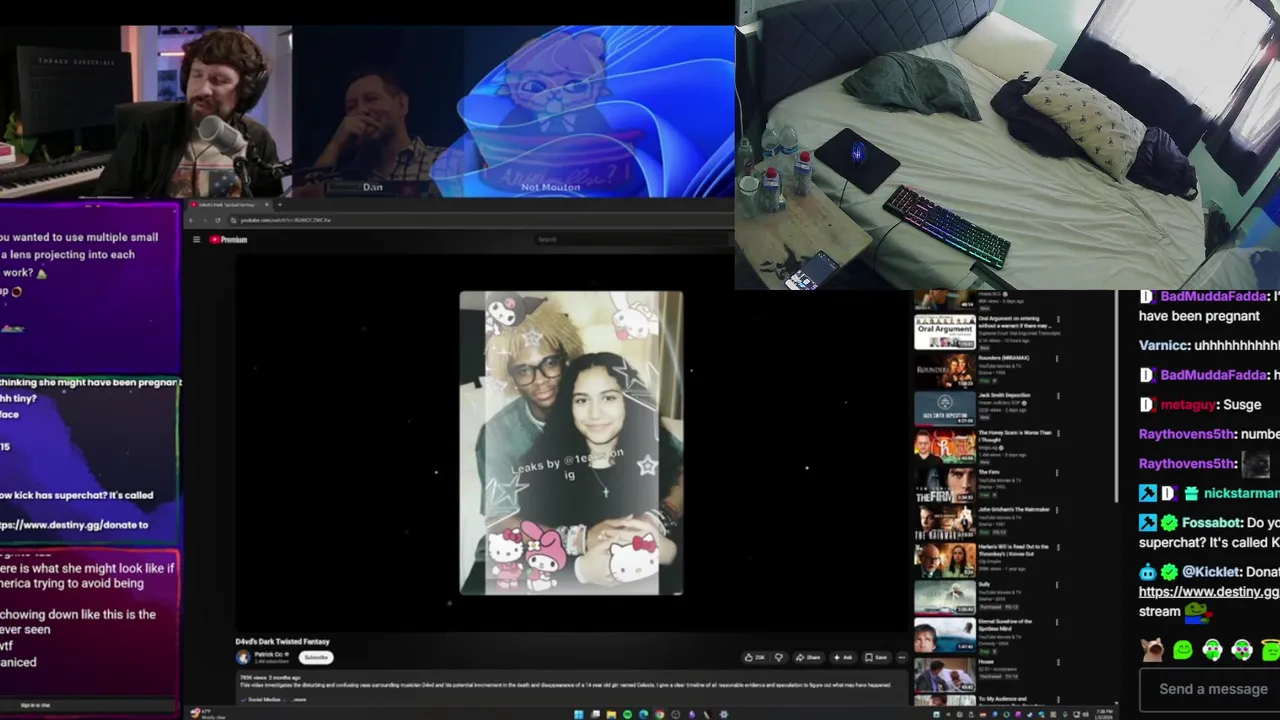Close the D4vd's Dark Twisted Fantasy tab

tap(266, 205)
